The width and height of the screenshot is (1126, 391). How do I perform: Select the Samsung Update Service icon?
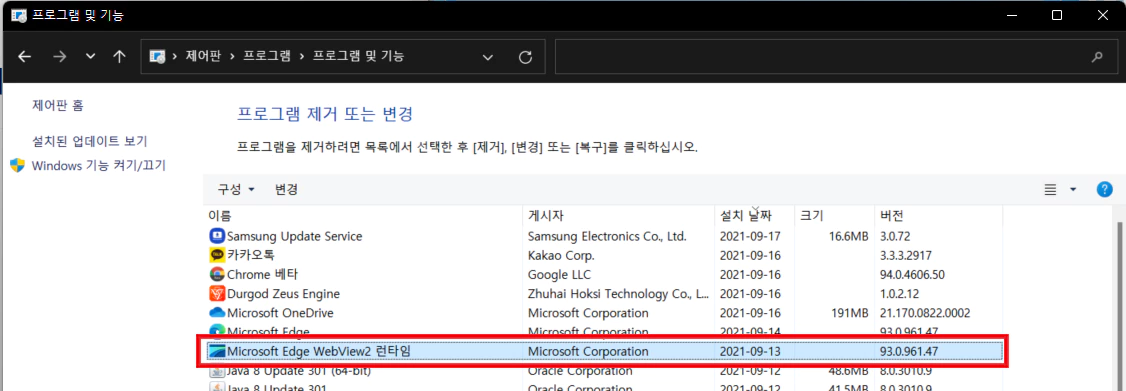tap(217, 236)
